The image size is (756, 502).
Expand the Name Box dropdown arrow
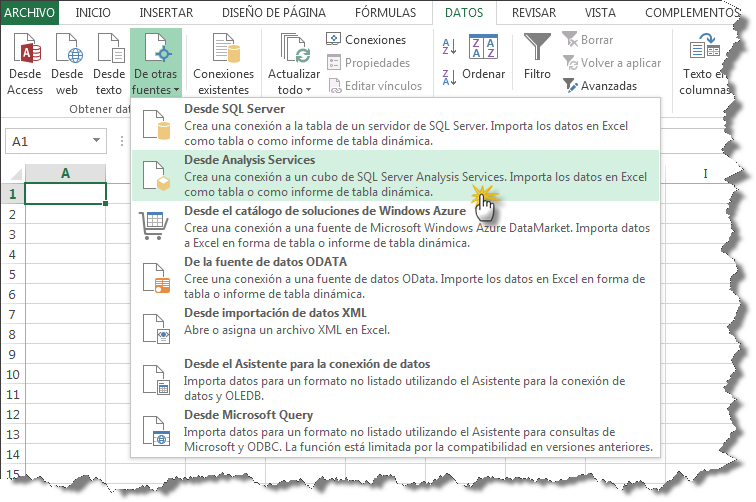[x=96, y=141]
